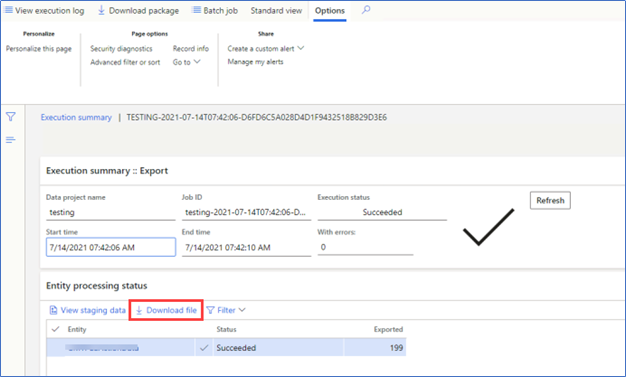
Task: Click the related information lines icon in side pane
Action: pyautogui.click(x=11, y=140)
